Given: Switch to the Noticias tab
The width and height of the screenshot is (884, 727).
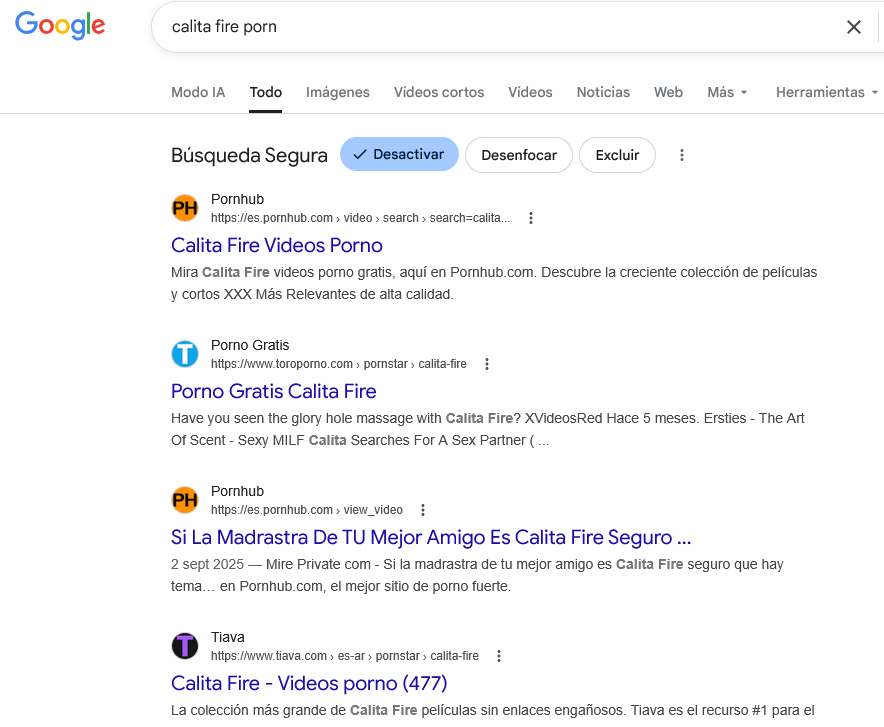Looking at the screenshot, I should (x=603, y=92).
